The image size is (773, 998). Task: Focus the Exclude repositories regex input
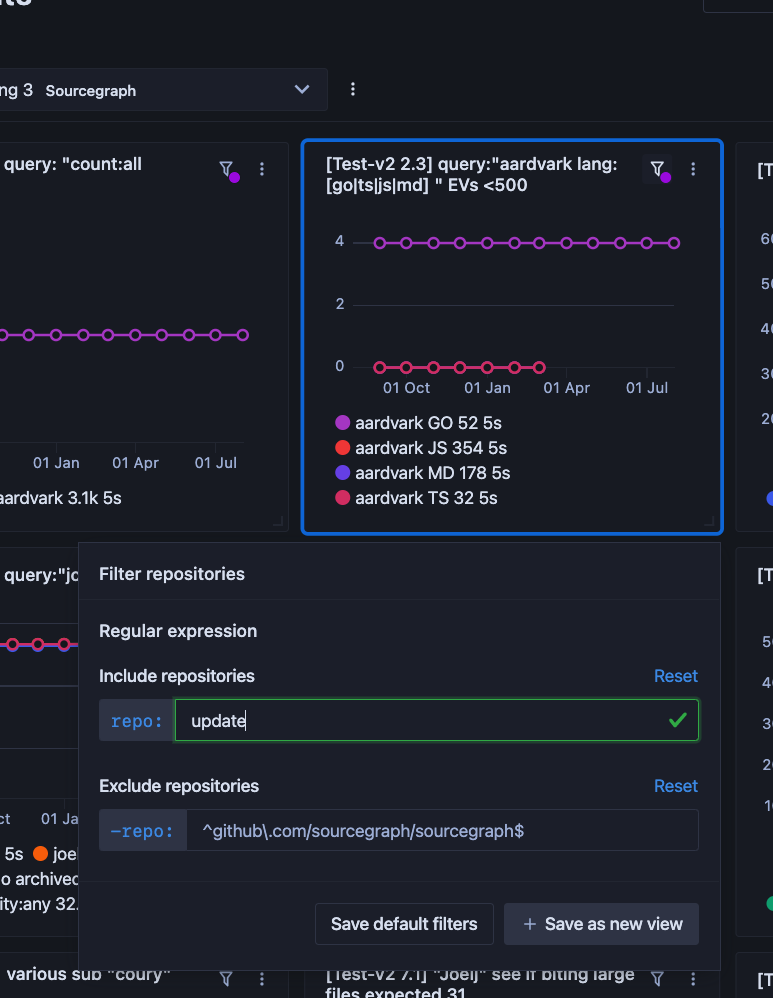coord(443,831)
